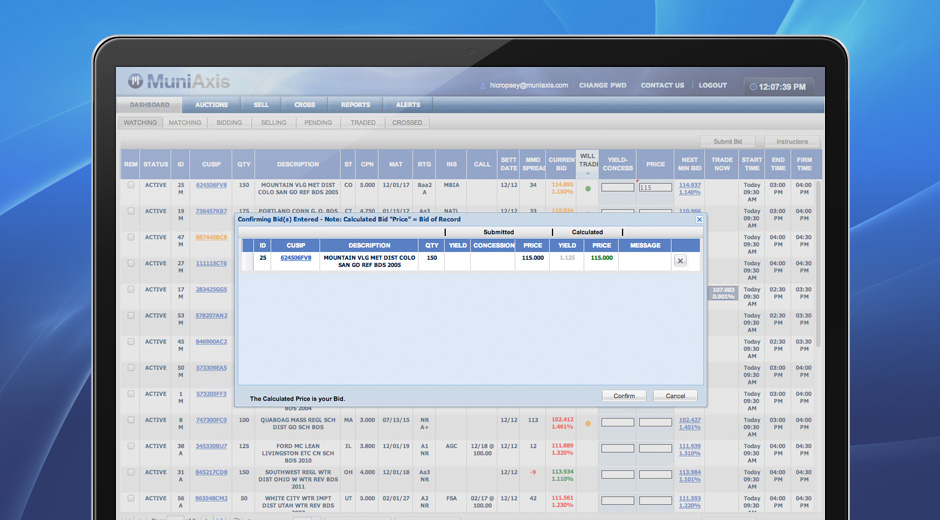Check the REM checkbox for ID 8 row
The width and height of the screenshot is (940, 520).
(x=131, y=420)
